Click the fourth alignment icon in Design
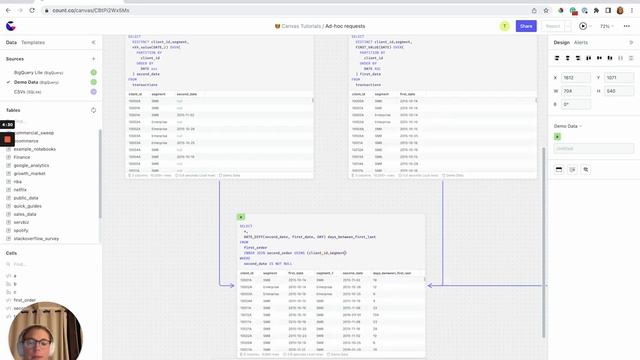Image resolution: width=640 pixels, height=360 pixels. point(589,58)
